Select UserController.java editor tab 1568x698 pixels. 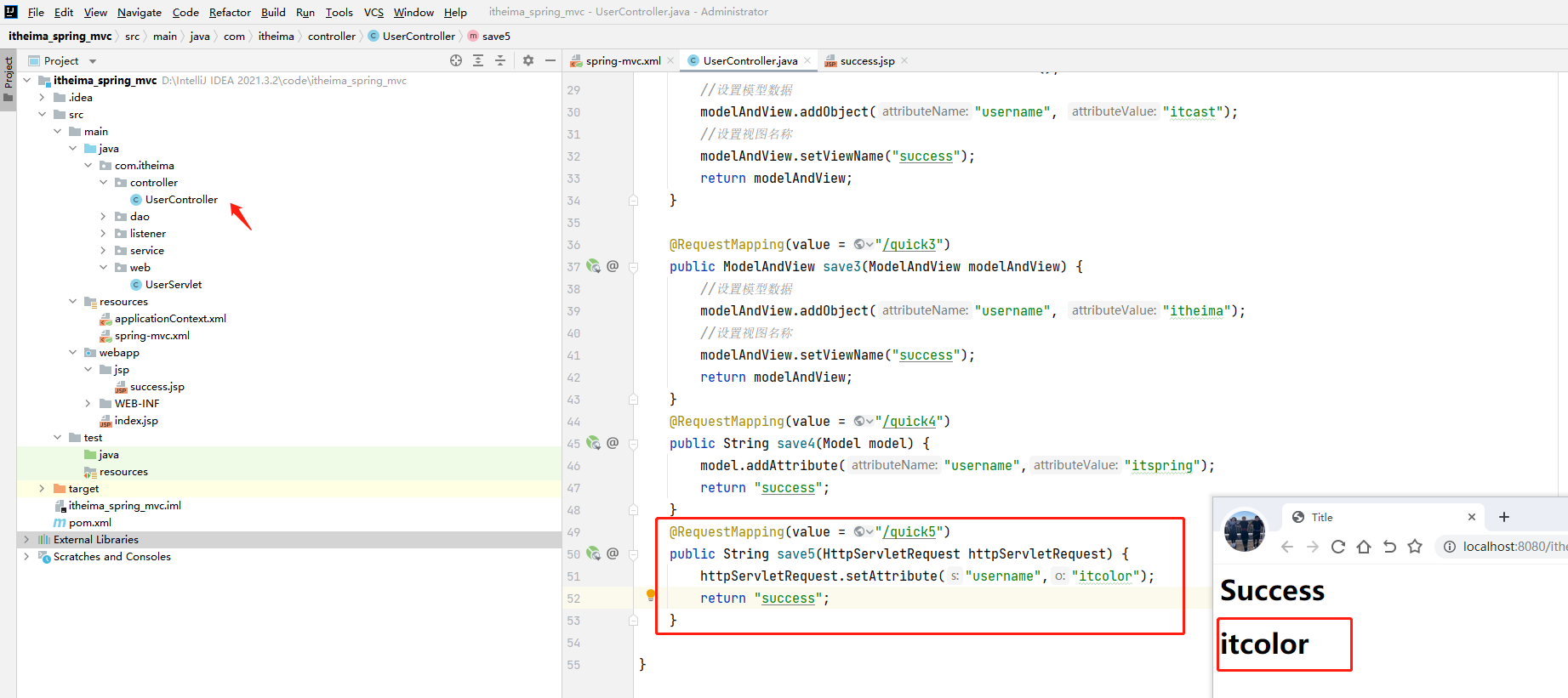(749, 60)
